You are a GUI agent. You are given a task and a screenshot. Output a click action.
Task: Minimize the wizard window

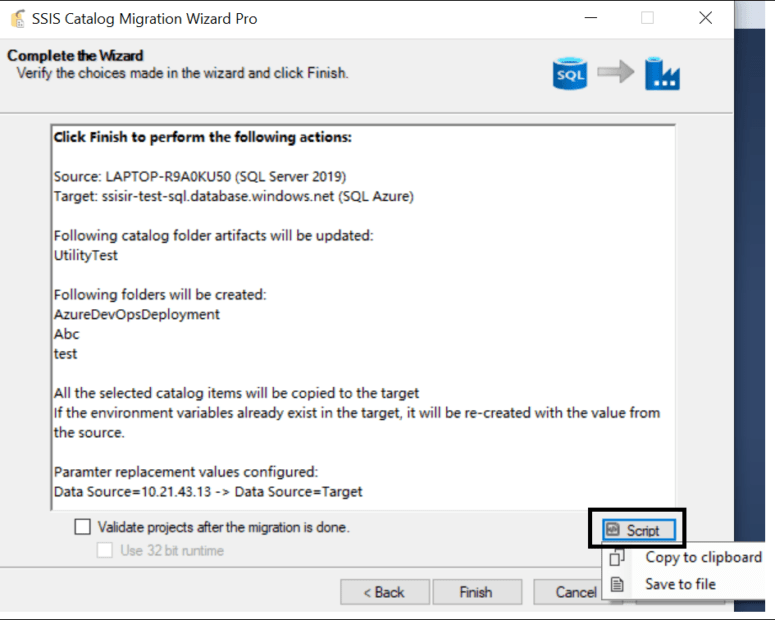[x=591, y=18]
